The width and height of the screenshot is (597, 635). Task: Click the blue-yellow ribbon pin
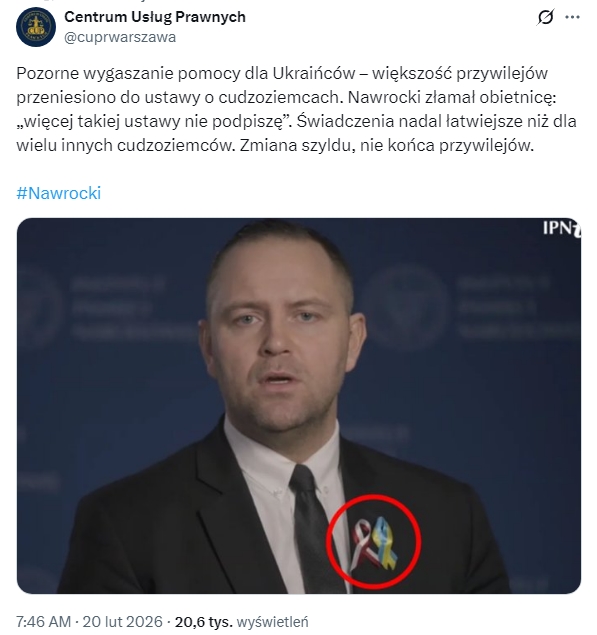384,542
